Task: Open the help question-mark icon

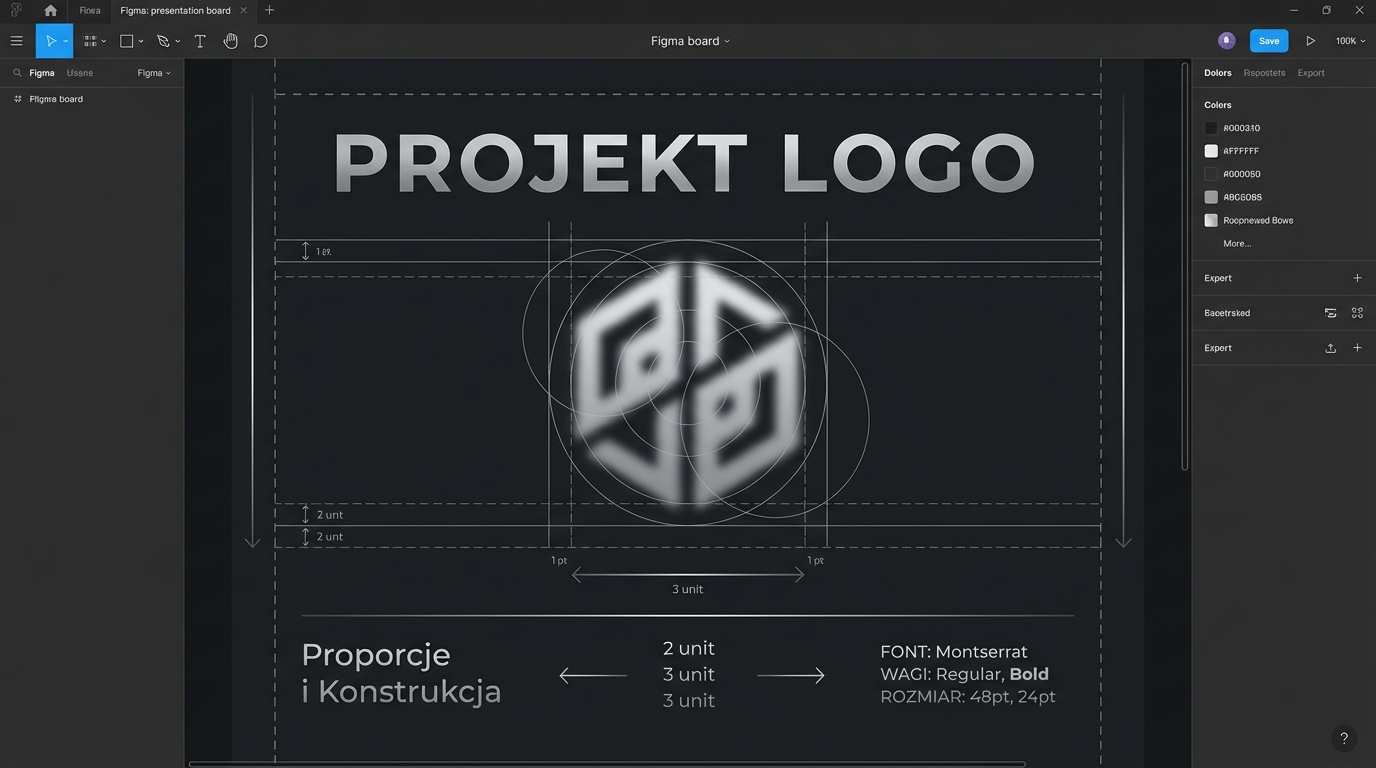Action: click(x=1344, y=738)
